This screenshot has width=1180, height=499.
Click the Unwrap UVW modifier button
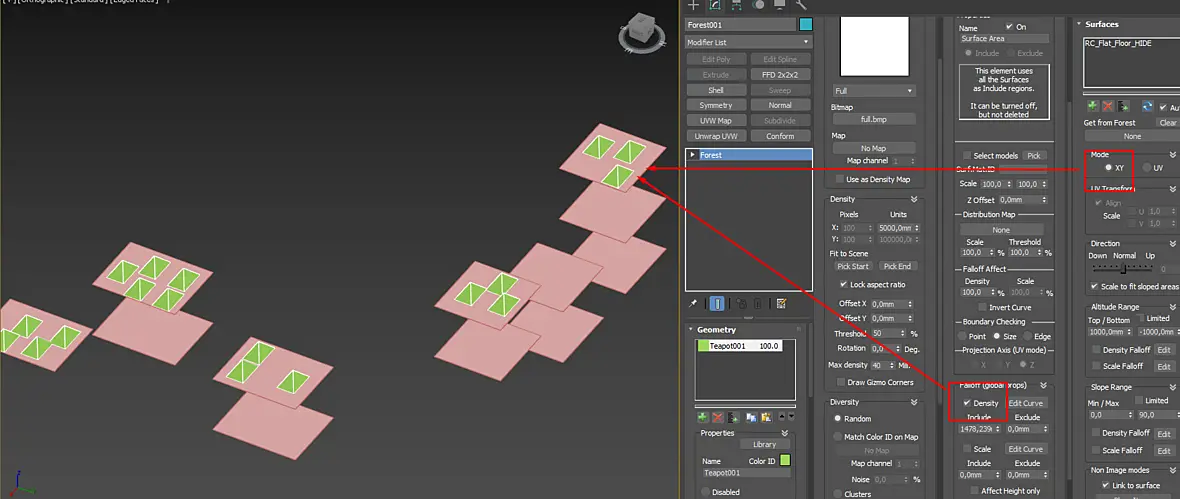click(716, 136)
